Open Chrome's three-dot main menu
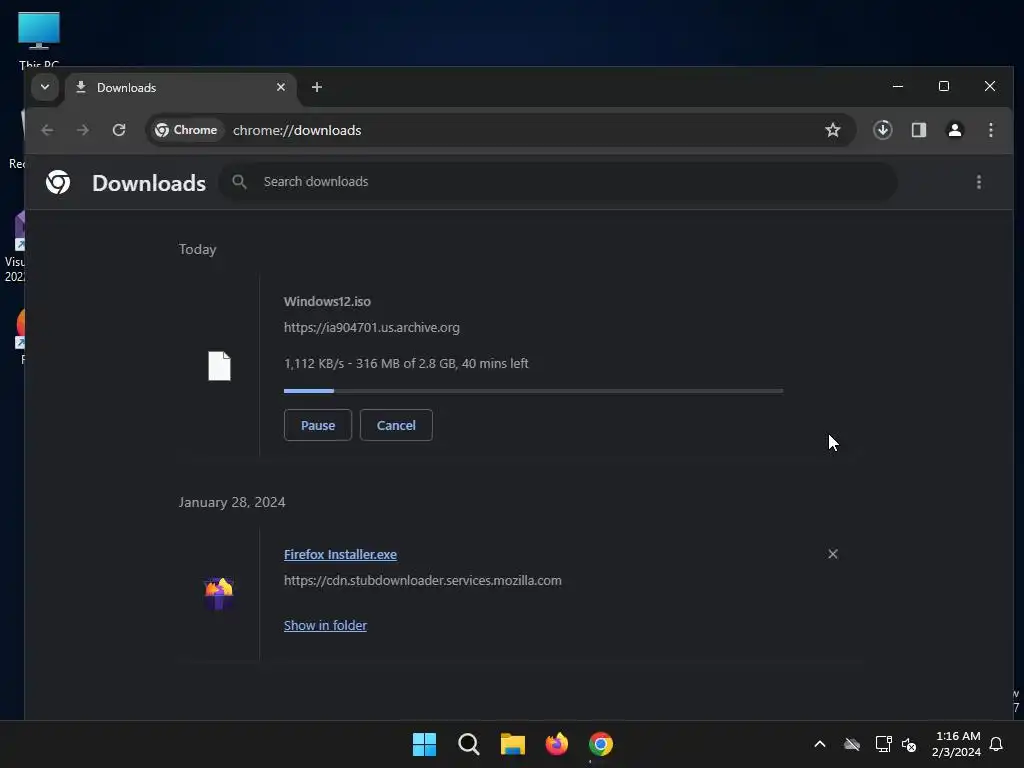 pyautogui.click(x=991, y=130)
